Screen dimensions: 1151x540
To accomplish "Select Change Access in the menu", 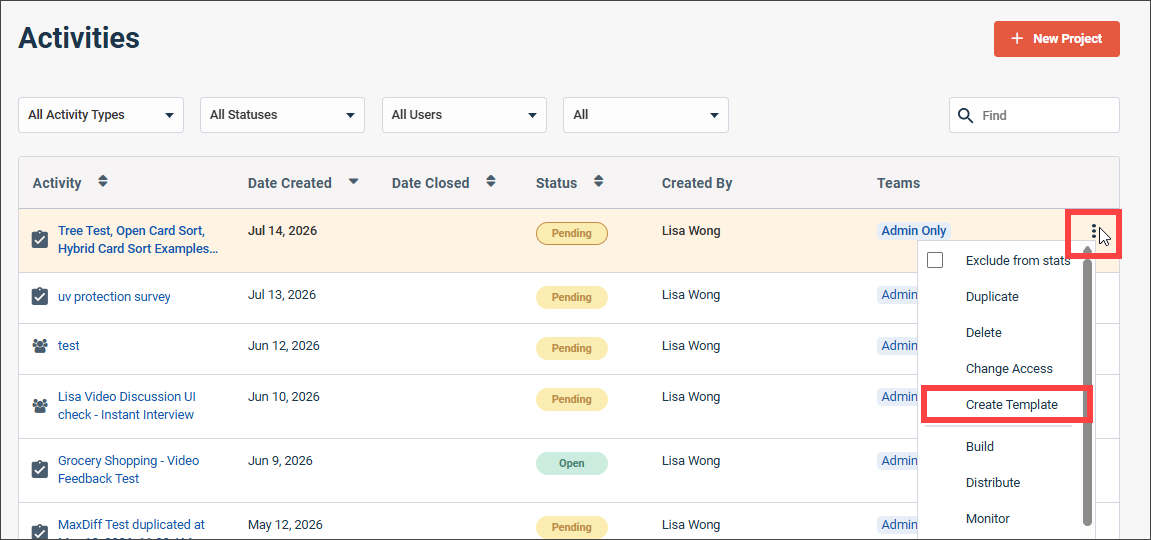I will [x=1009, y=368].
